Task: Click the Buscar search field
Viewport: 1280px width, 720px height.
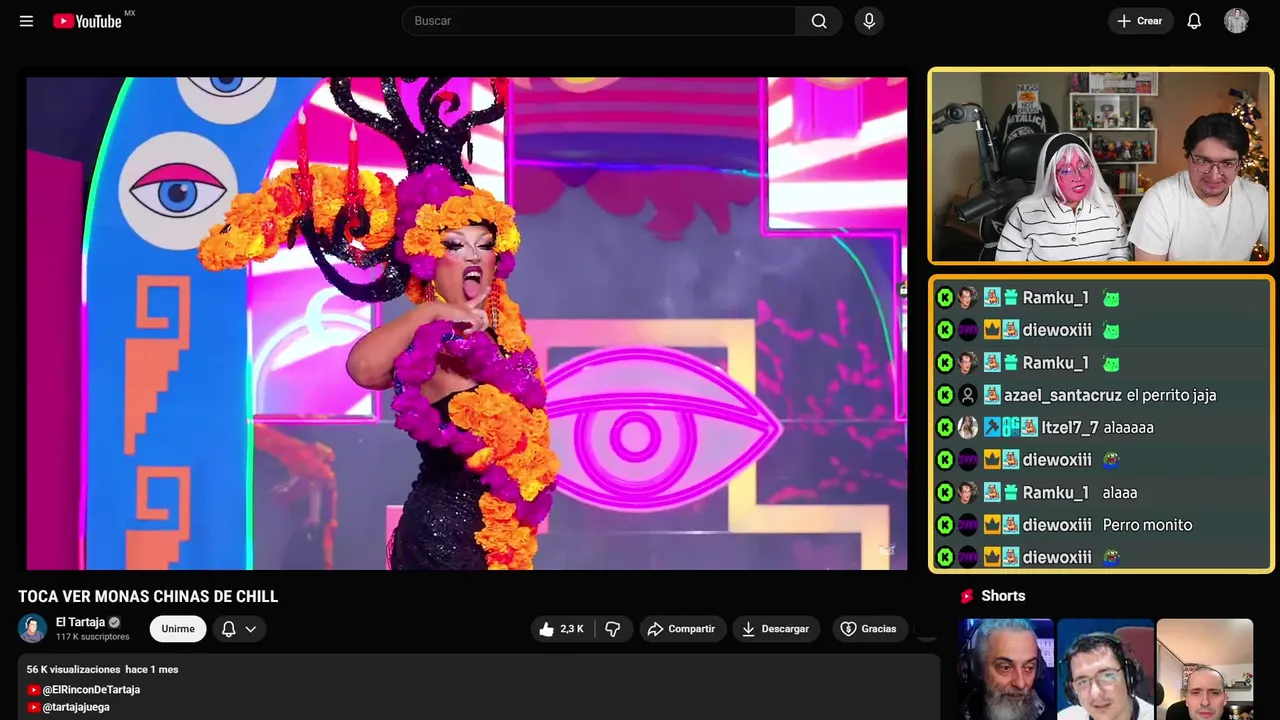Action: click(598, 21)
